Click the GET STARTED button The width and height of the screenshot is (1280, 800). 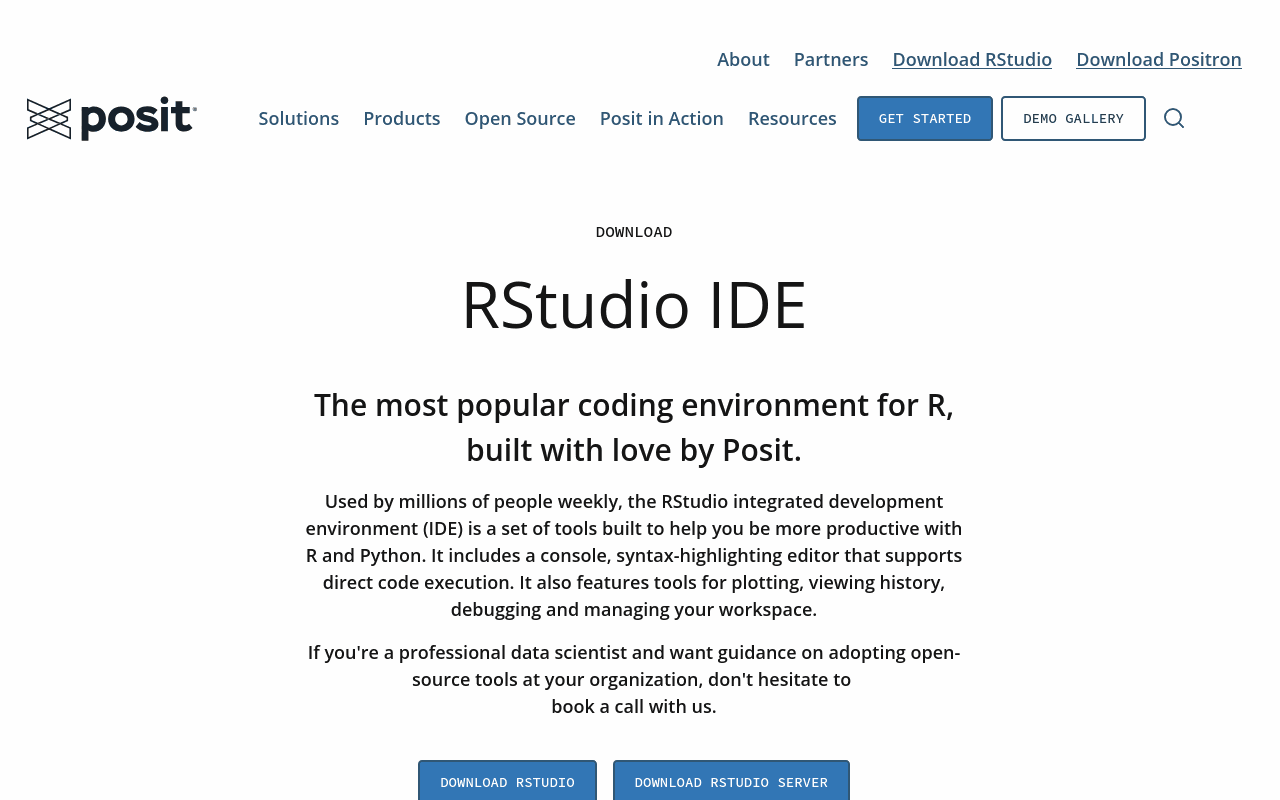(x=925, y=118)
